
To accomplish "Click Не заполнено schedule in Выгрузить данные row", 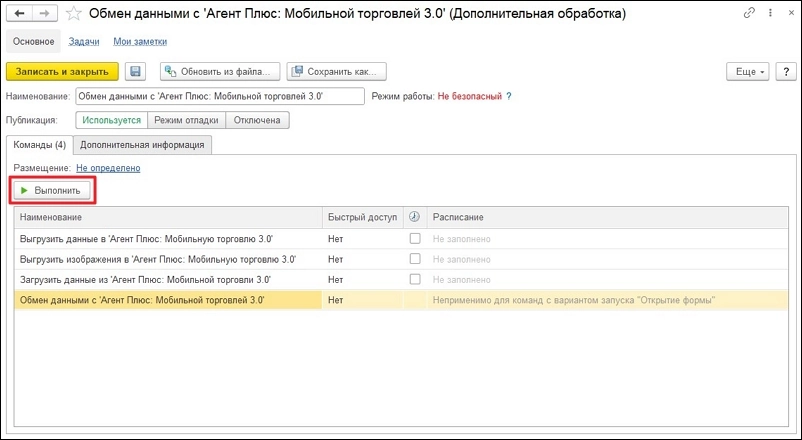I will pos(461,239).
